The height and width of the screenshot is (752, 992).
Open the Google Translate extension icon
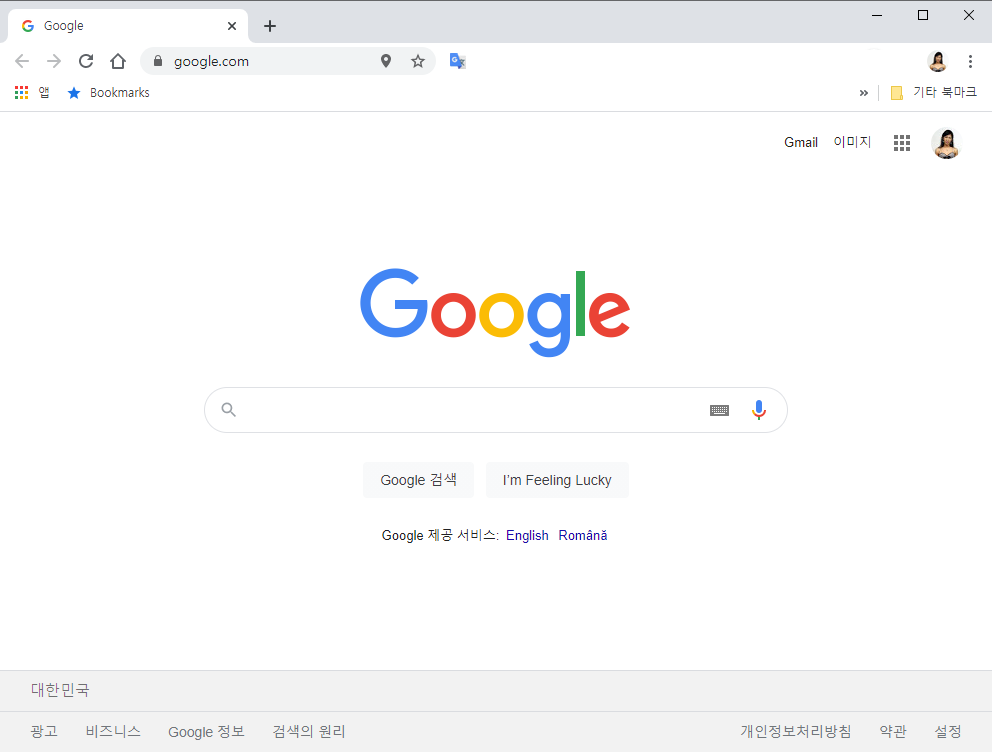coord(457,61)
